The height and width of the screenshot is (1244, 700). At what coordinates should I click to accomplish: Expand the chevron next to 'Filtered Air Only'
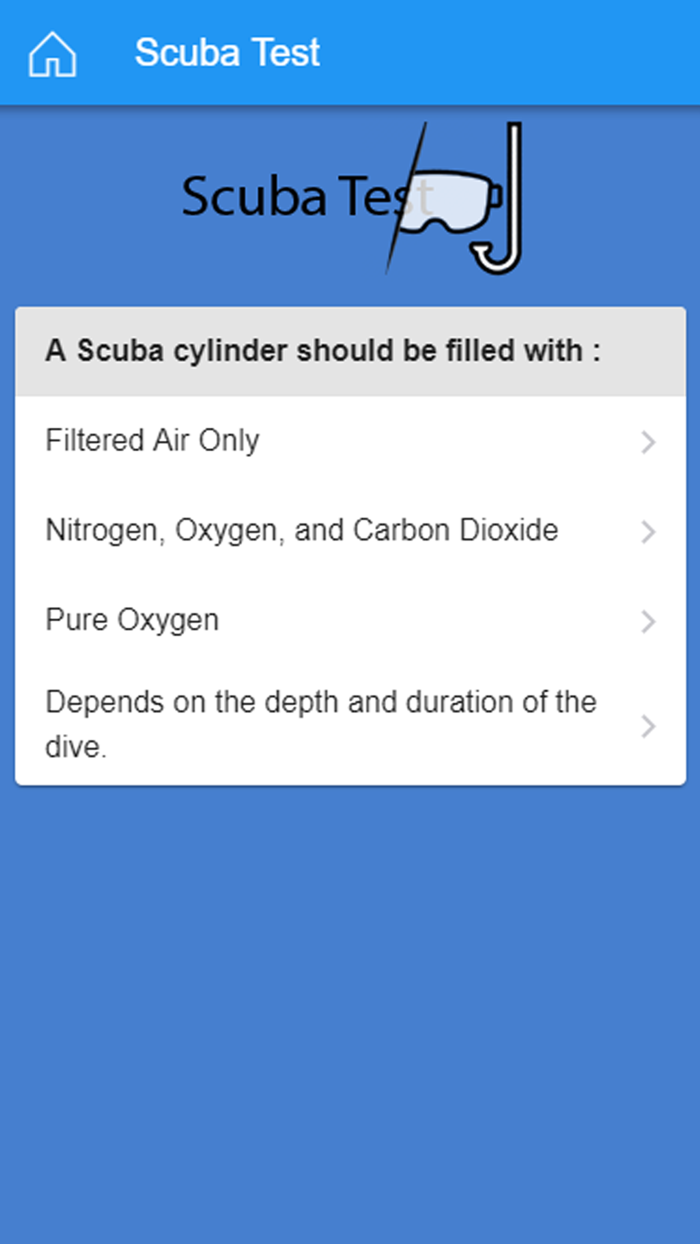click(x=648, y=440)
